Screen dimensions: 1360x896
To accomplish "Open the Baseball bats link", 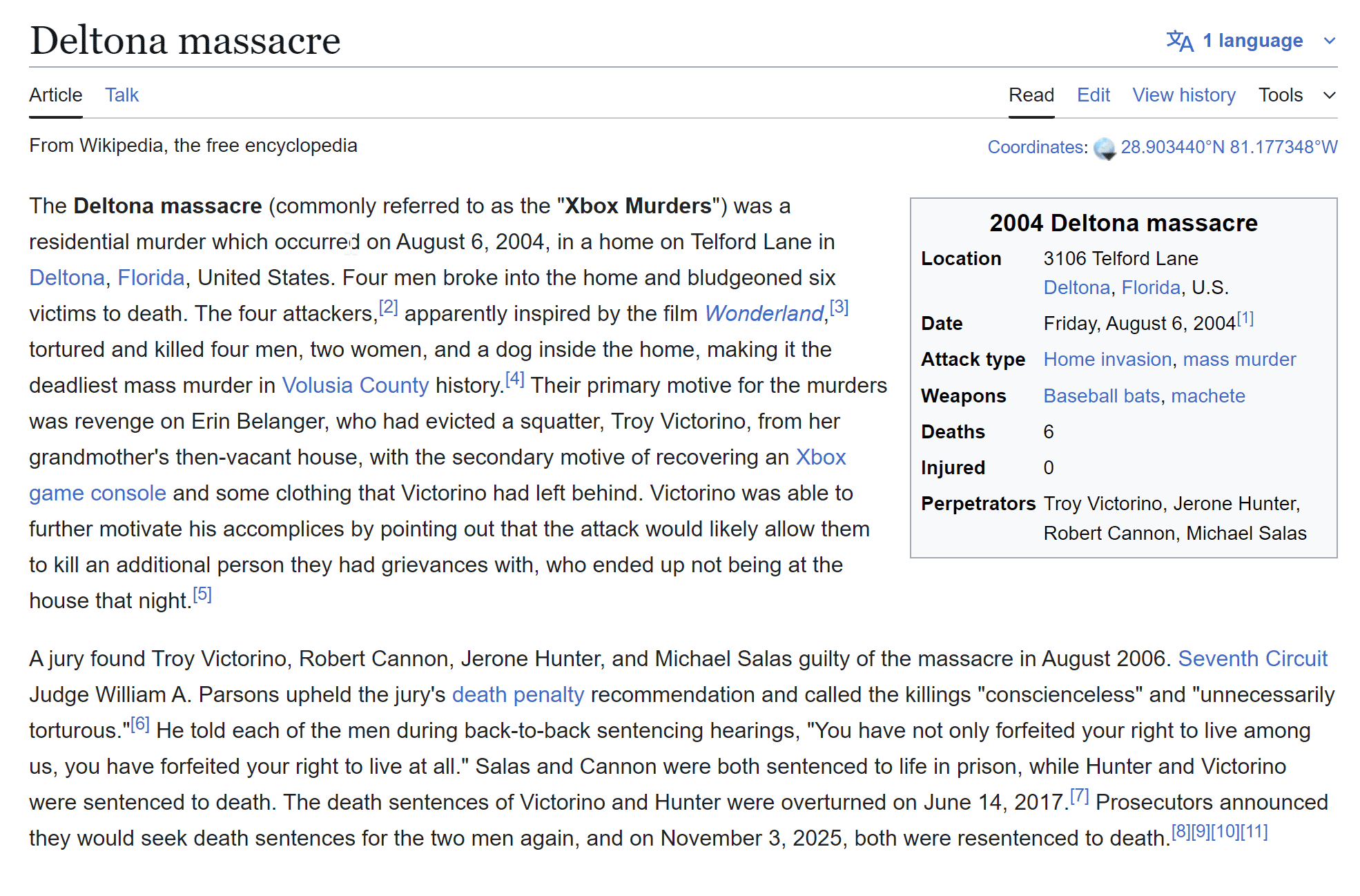I will (1101, 396).
